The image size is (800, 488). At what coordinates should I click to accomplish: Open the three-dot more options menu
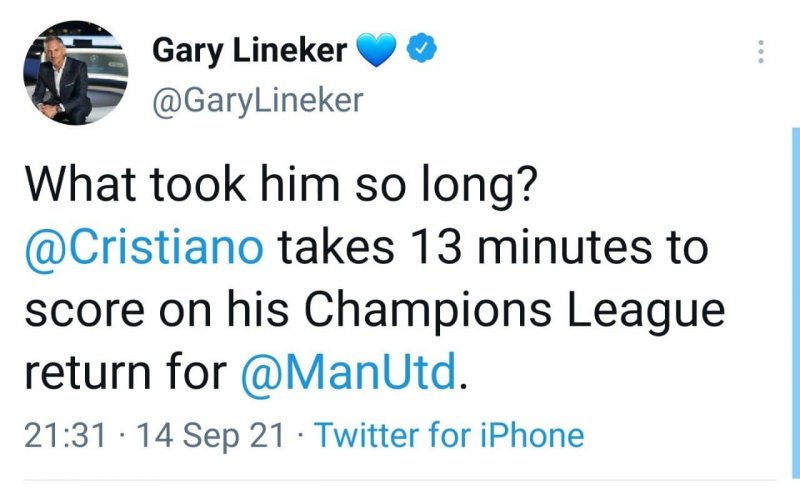tap(762, 51)
